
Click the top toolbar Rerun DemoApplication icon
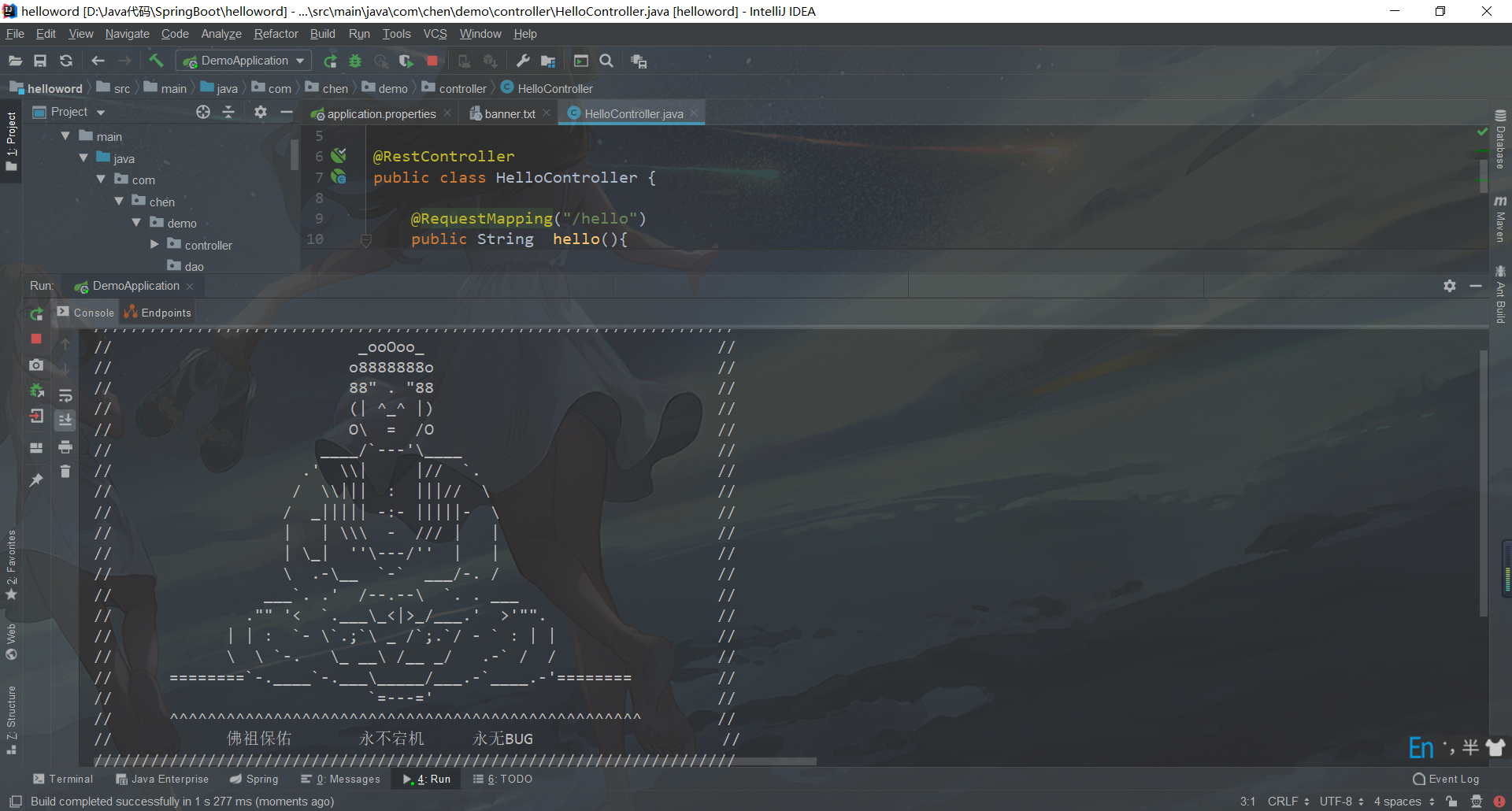point(330,61)
